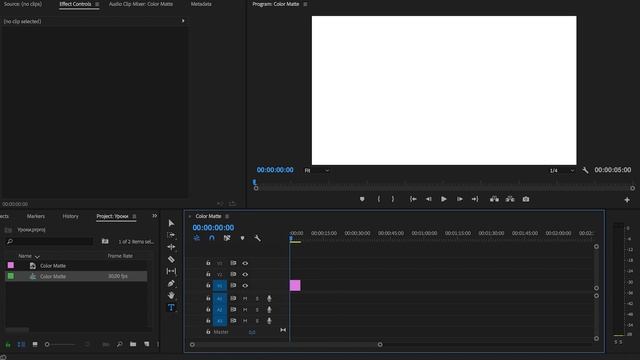The width and height of the screenshot is (640, 360).
Task: Go to Out point in Program monitor
Action: click(x=475, y=199)
